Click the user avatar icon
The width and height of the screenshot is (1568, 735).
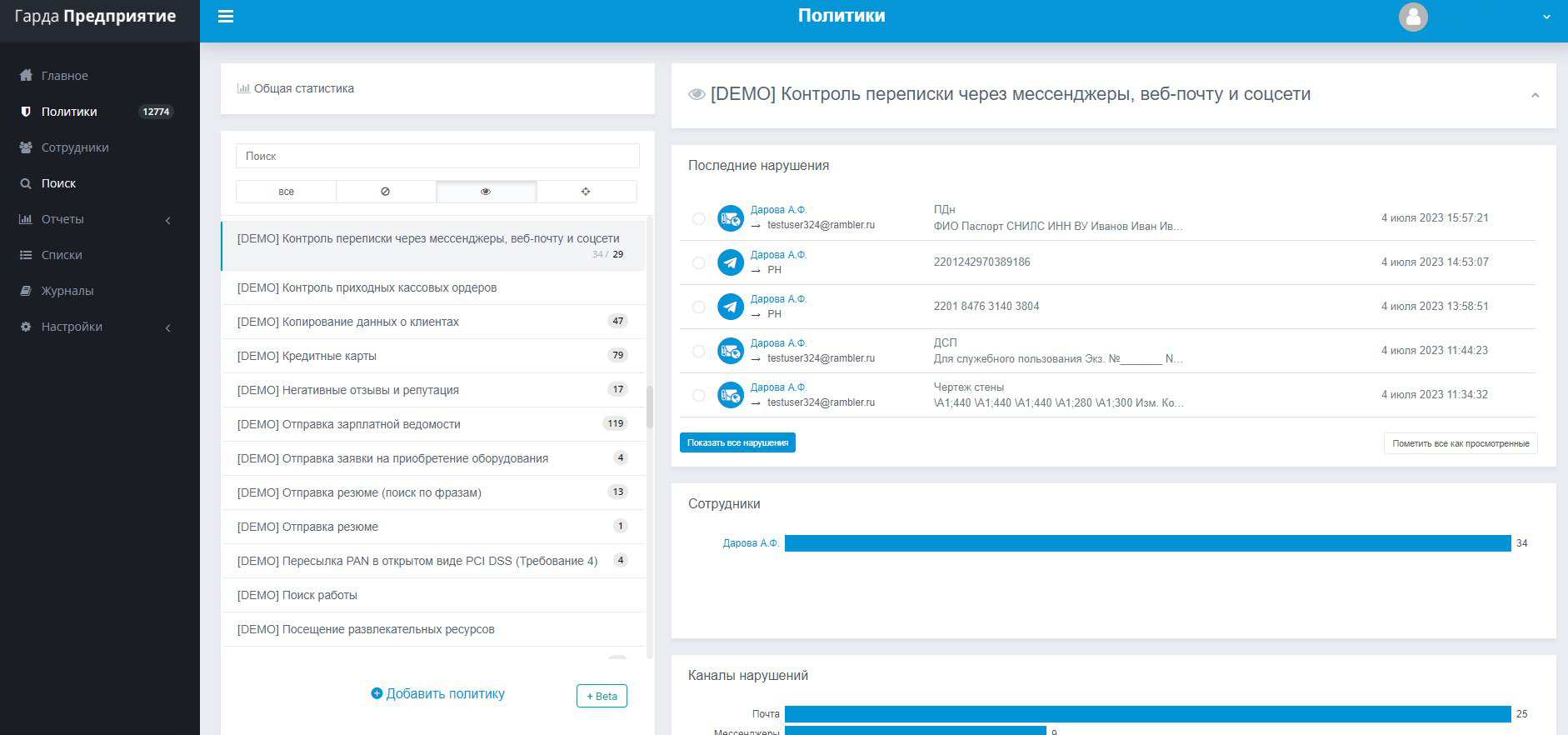pyautogui.click(x=1413, y=17)
